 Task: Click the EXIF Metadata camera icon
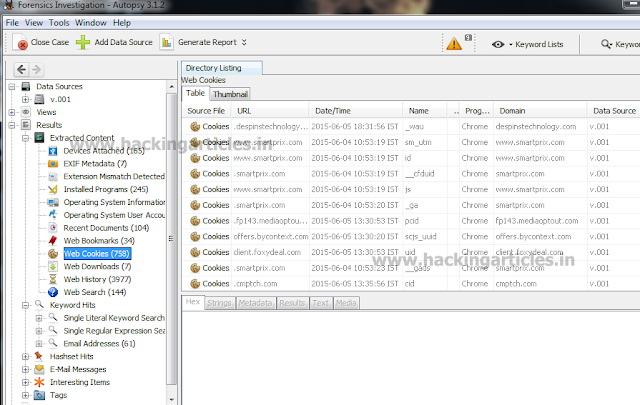53,164
